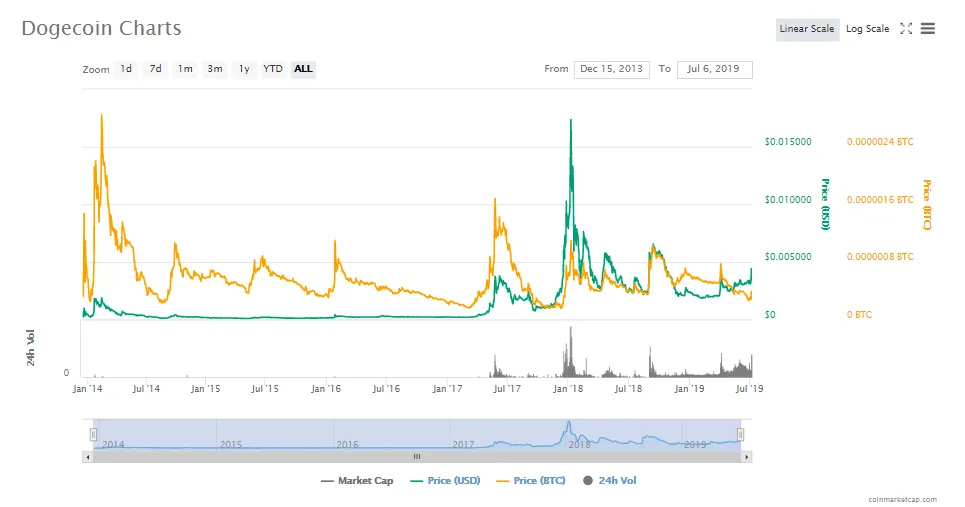Switch to Log Scale

[x=867, y=29]
